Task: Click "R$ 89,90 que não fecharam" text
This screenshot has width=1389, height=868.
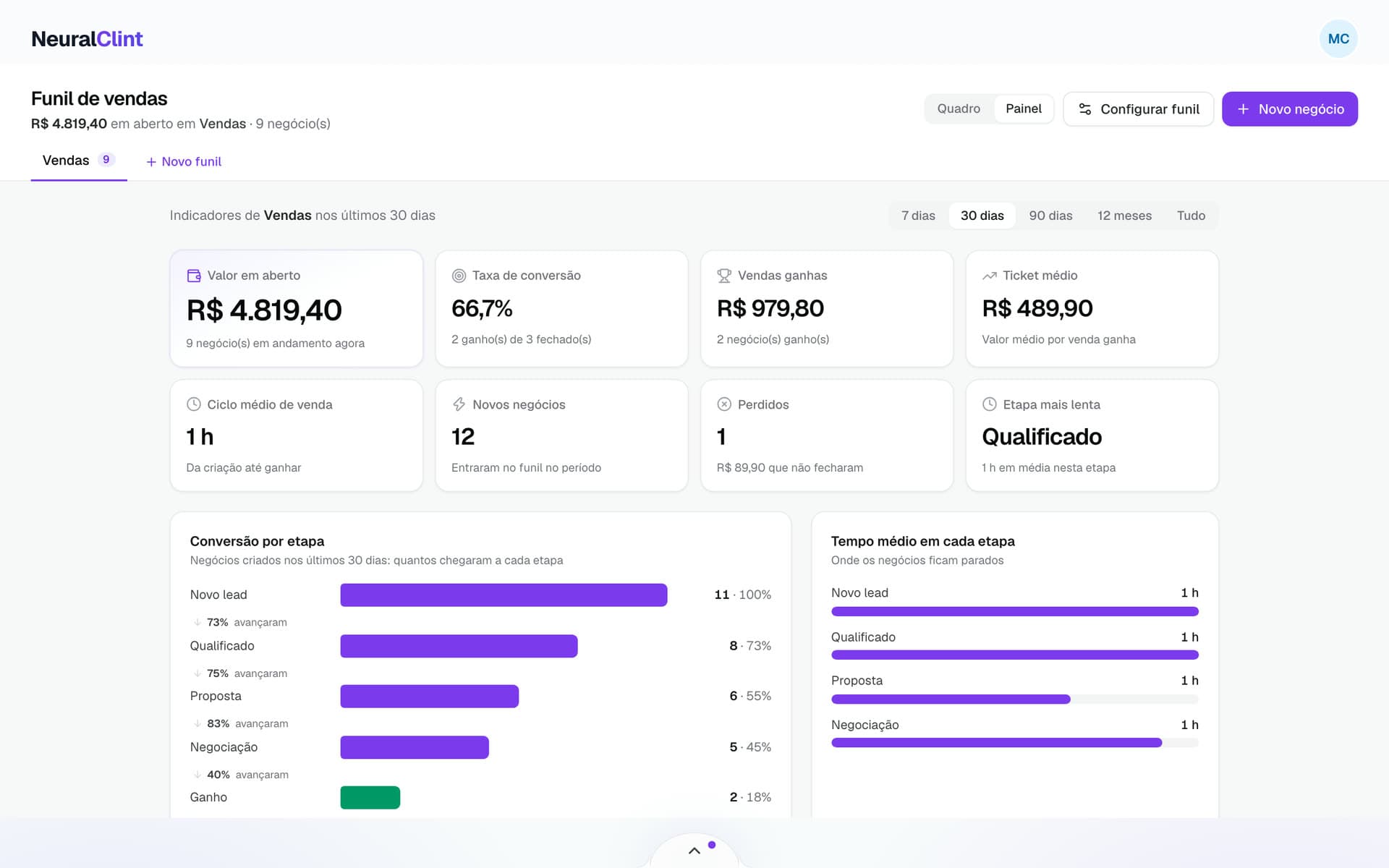Action: [x=790, y=468]
